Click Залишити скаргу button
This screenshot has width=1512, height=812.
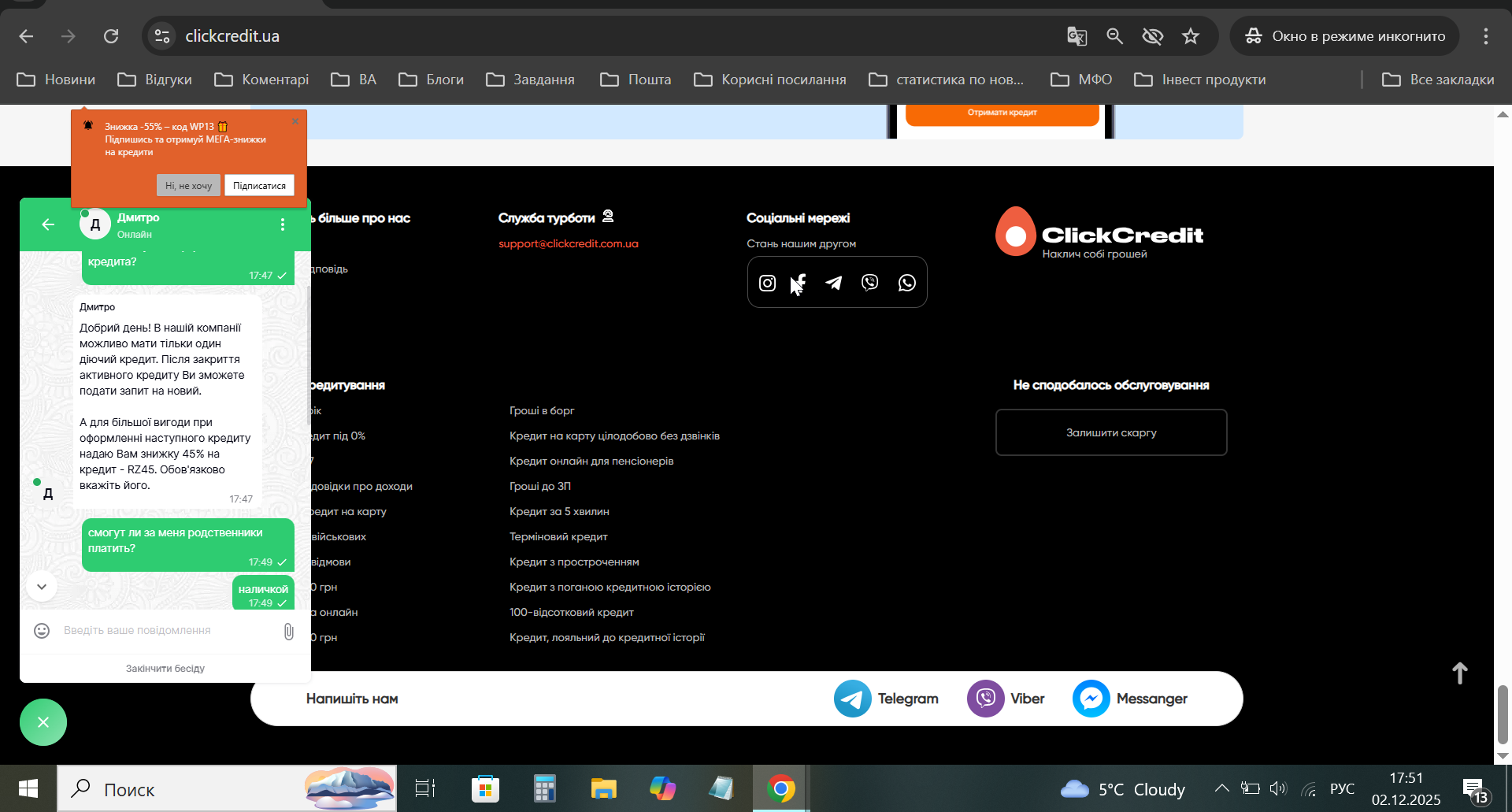click(x=1111, y=432)
